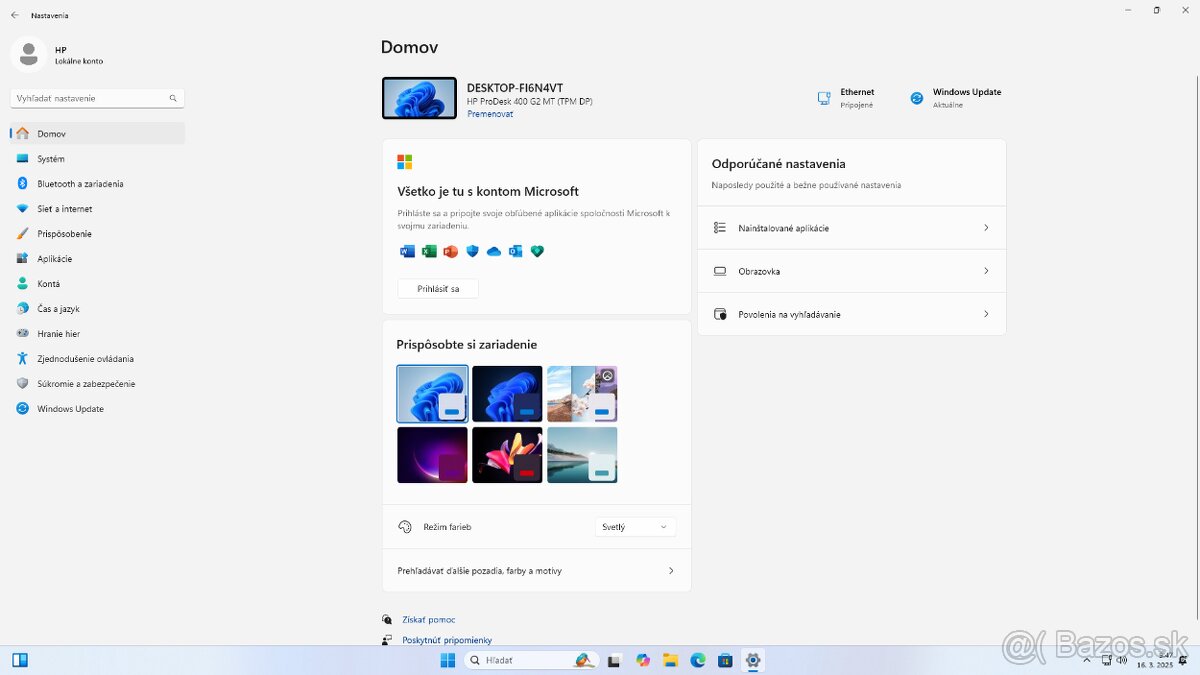Screen dimensions: 1200x675
Task: Click the Premenovať link
Action: 490,114
